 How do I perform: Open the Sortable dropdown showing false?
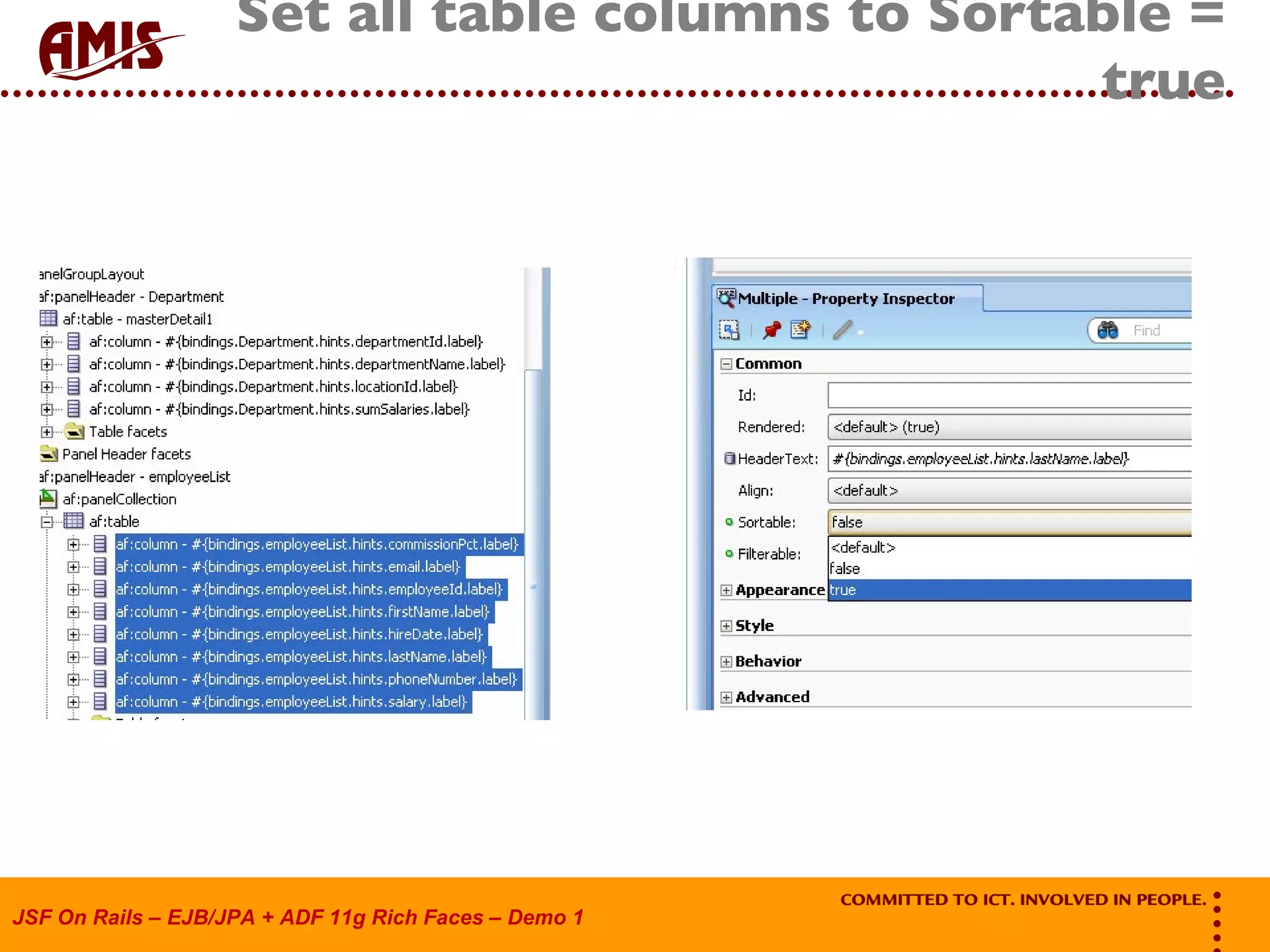(1010, 522)
